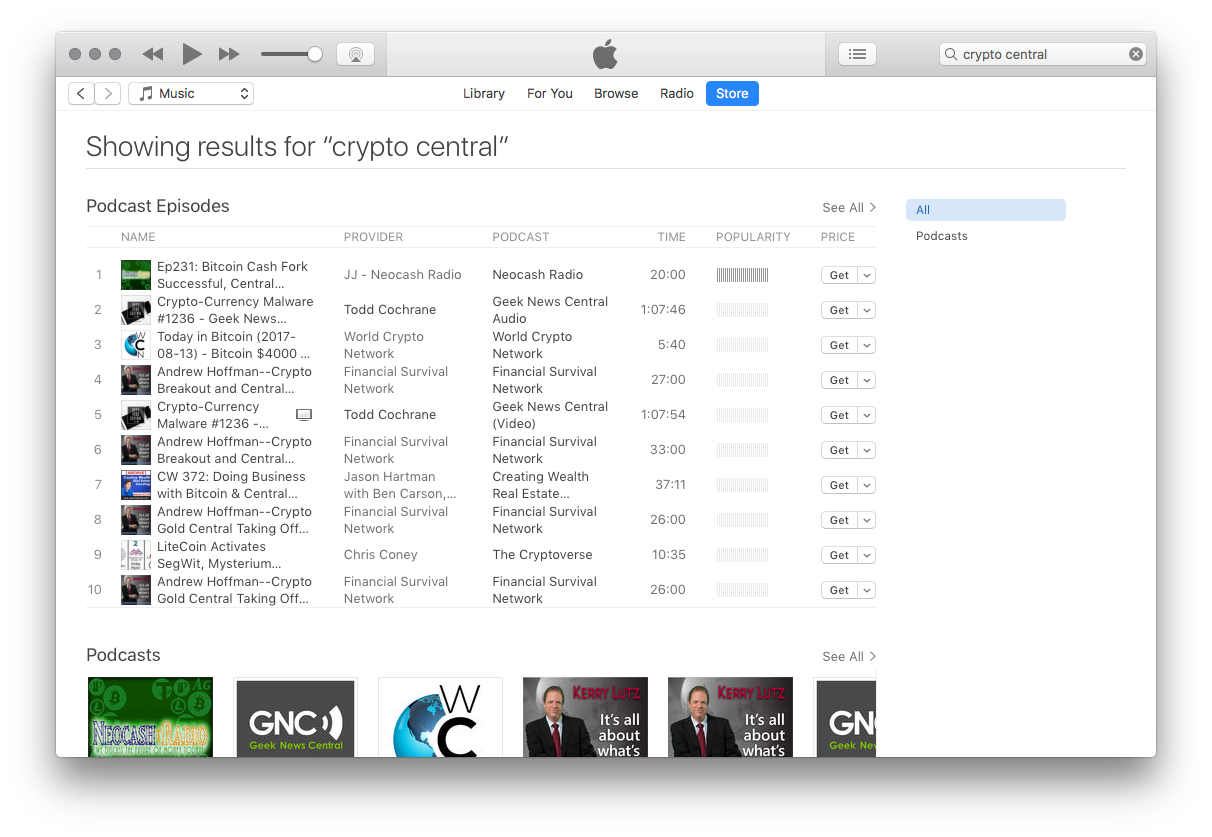Image resolution: width=1212 pixels, height=837 pixels.
Task: Switch to the Radio tab
Action: point(677,93)
